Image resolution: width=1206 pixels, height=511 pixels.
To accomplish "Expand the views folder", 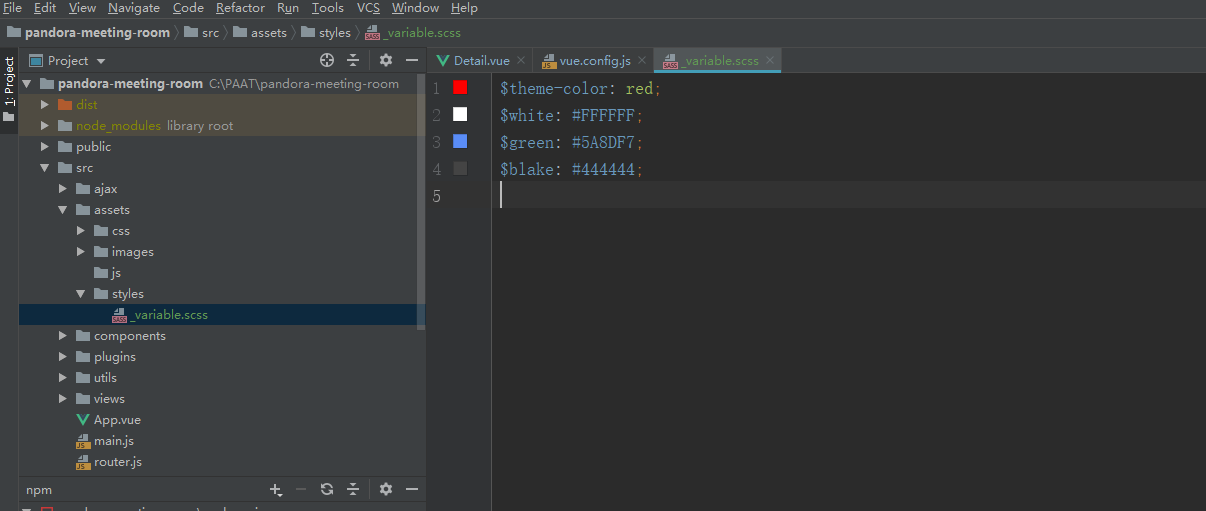I will (62, 398).
